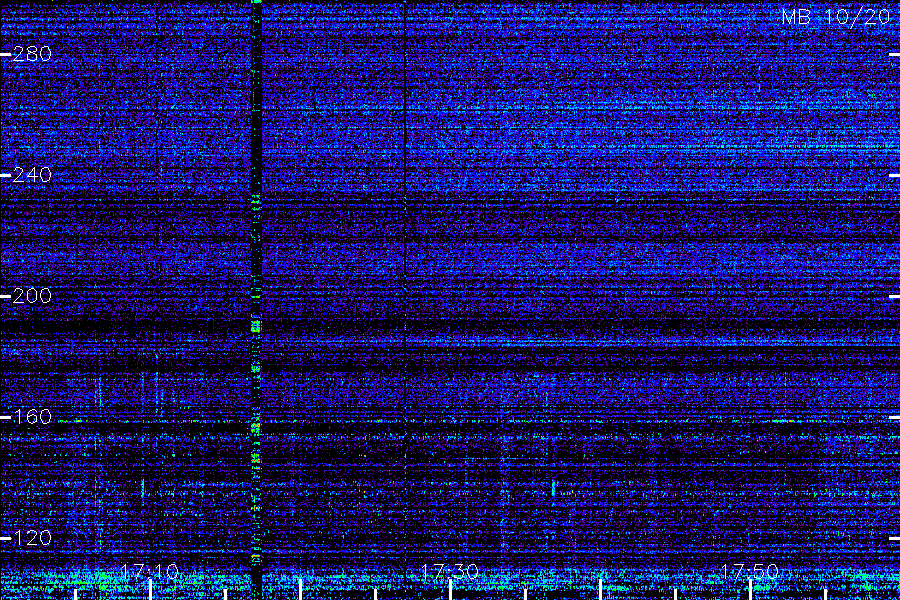Image resolution: width=900 pixels, height=600 pixels.
Task: Click the 160 frequency axis label
Action: 32,417
